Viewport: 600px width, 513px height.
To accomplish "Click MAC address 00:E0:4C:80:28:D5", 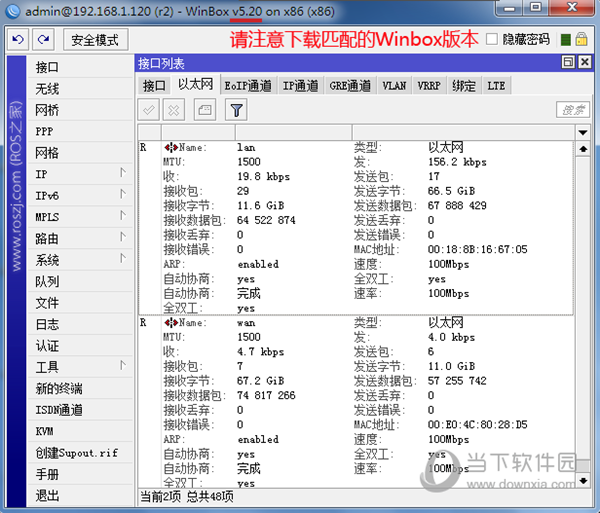I will click(478, 425).
